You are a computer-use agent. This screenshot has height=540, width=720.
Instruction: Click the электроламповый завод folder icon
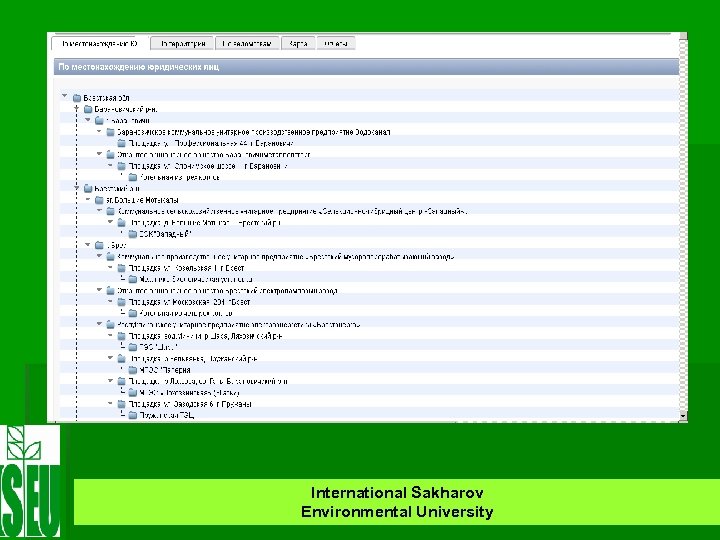pos(111,291)
